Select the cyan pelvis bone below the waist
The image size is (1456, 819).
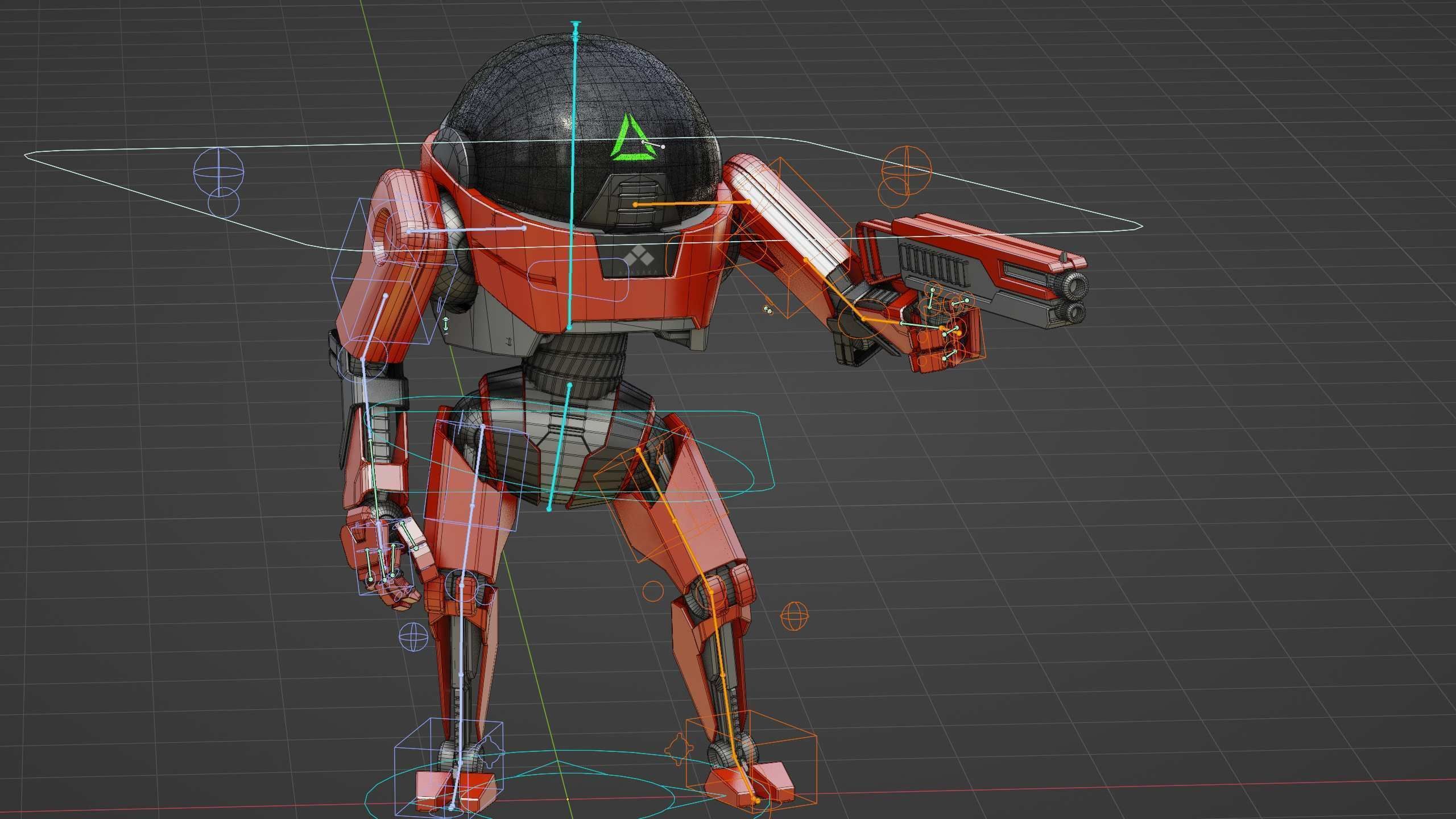click(x=559, y=447)
